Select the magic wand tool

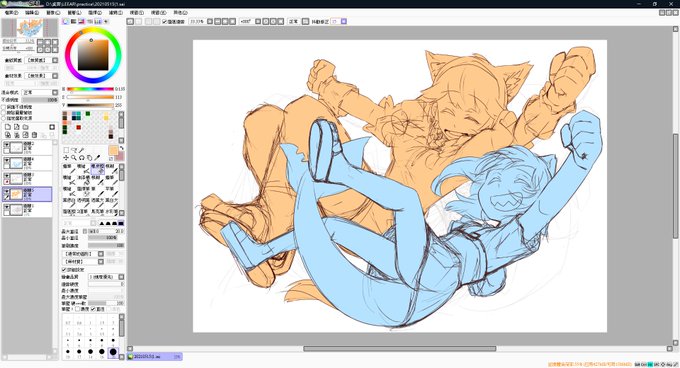81,150
